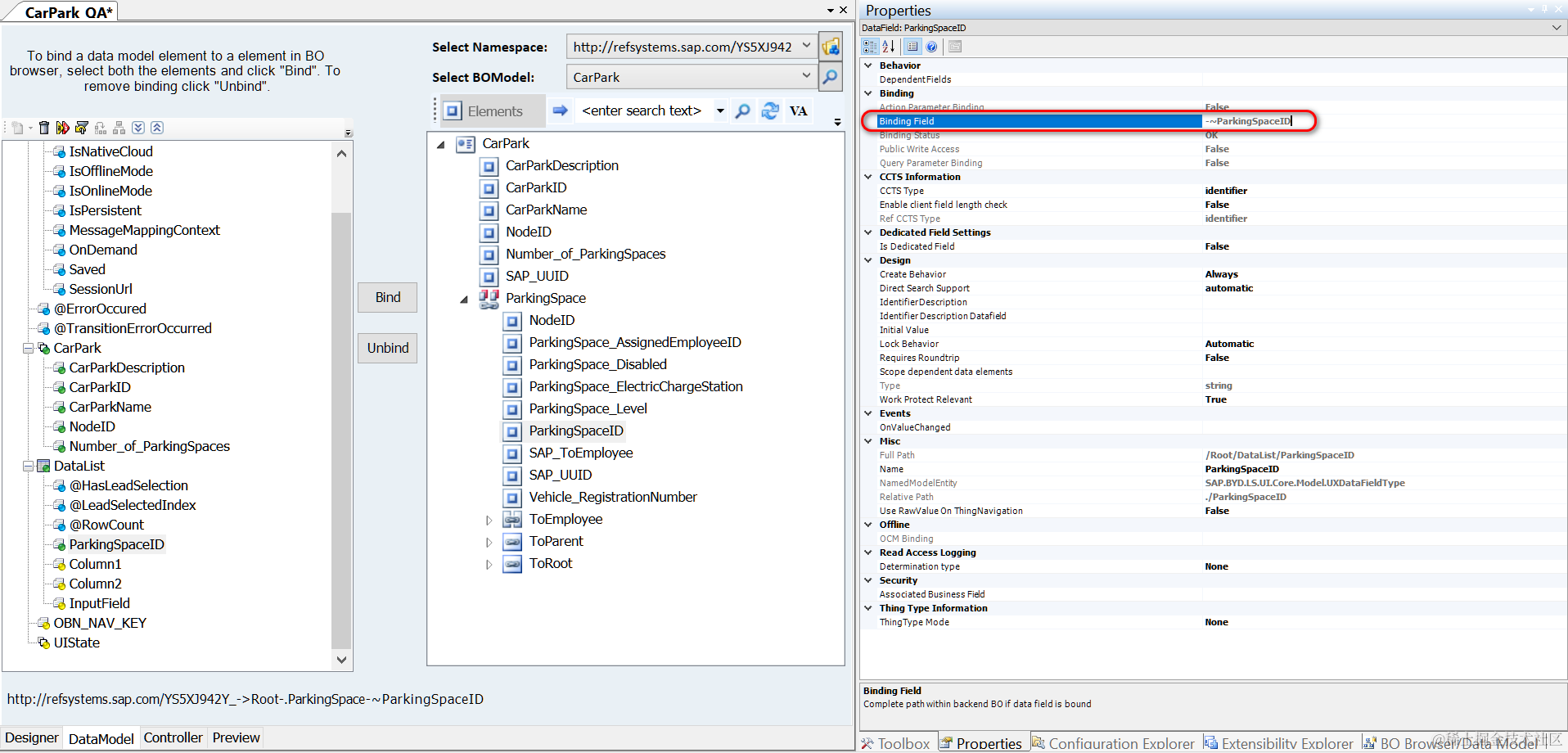Screen dimensions: 1568x753
Task: Switch to the Controller tab
Action: (173, 737)
